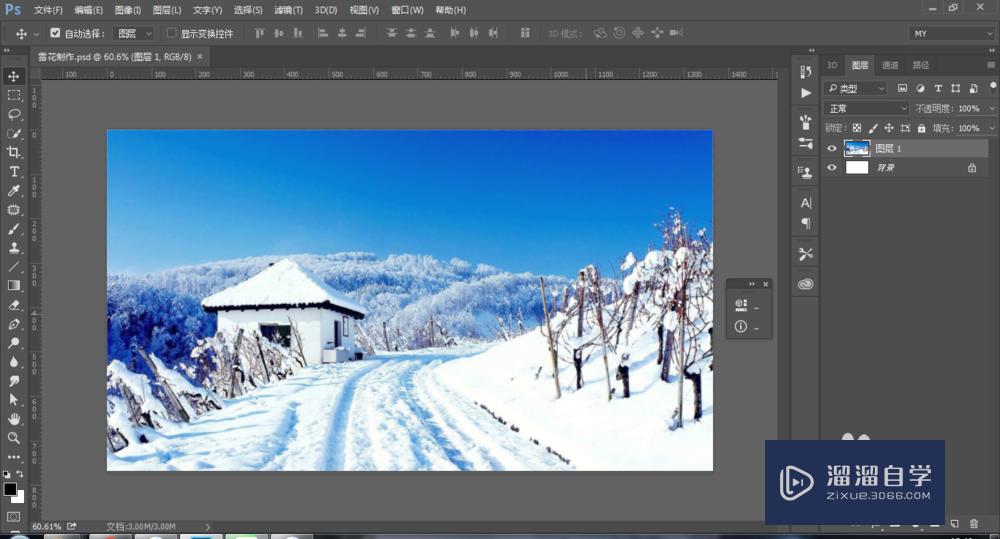1000x539 pixels.
Task: Select the Brush tool
Action: point(13,229)
